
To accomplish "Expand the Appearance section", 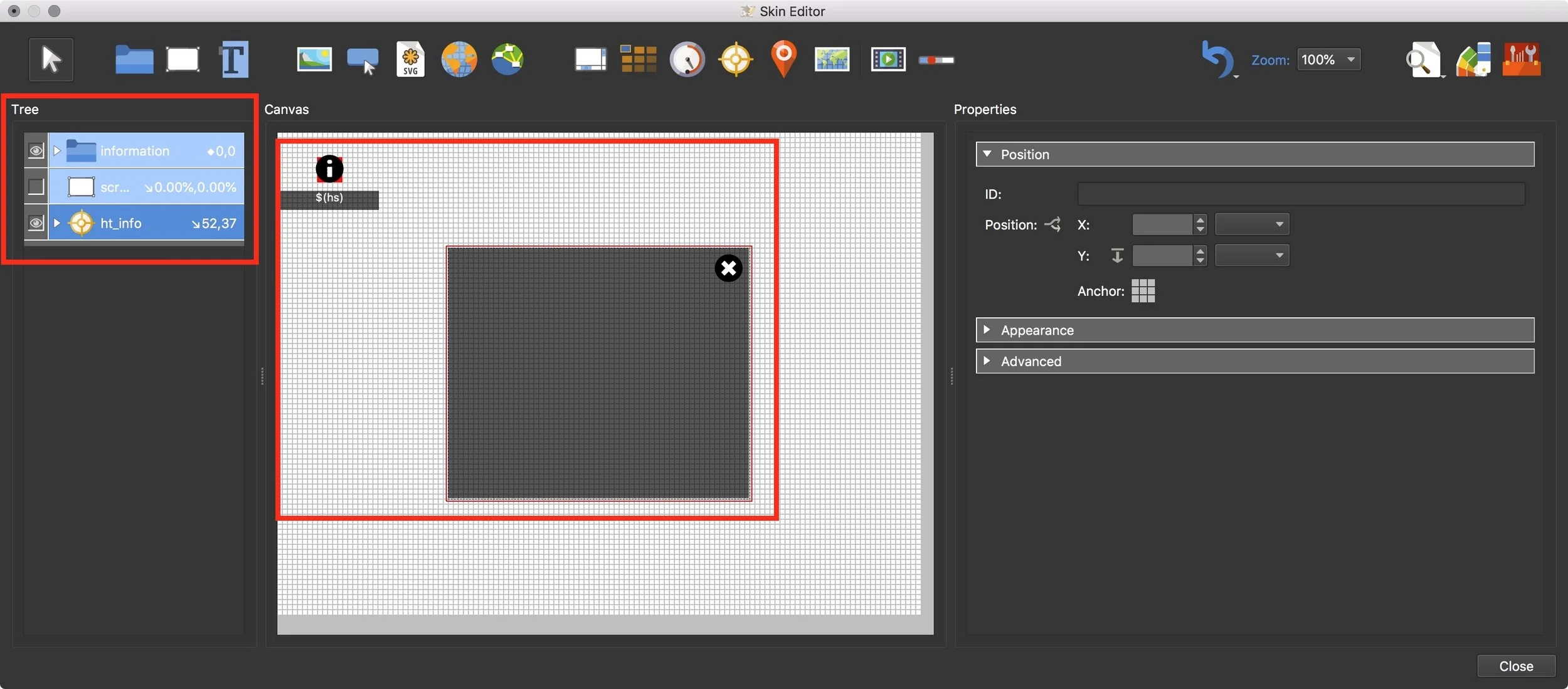I will [x=987, y=330].
